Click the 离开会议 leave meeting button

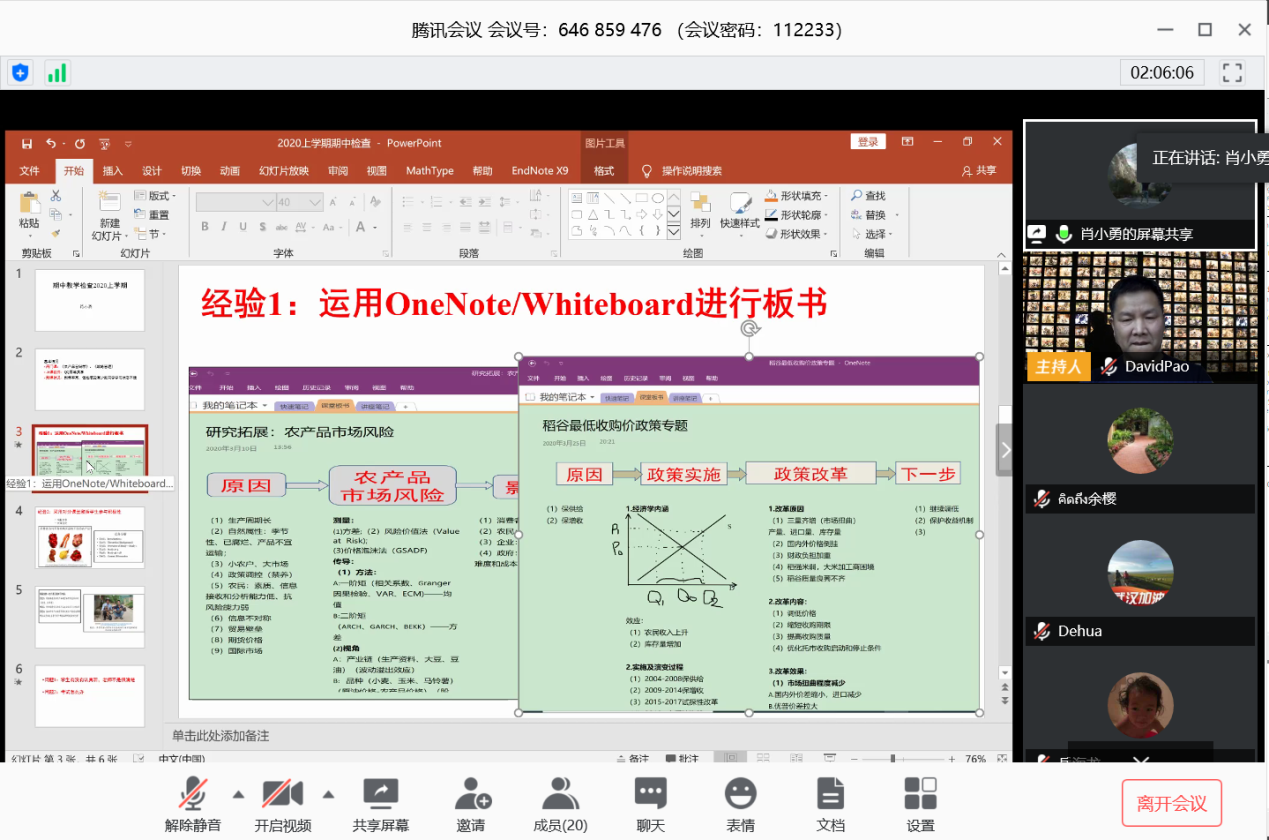[1172, 803]
